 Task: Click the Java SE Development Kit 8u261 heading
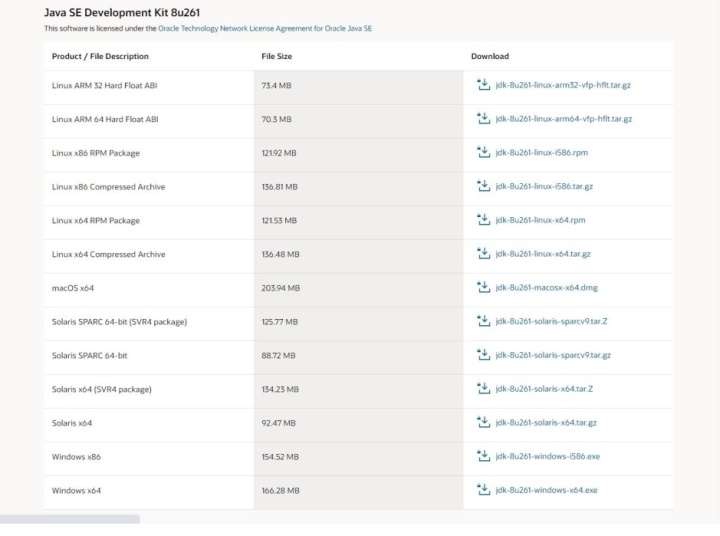click(x=122, y=12)
